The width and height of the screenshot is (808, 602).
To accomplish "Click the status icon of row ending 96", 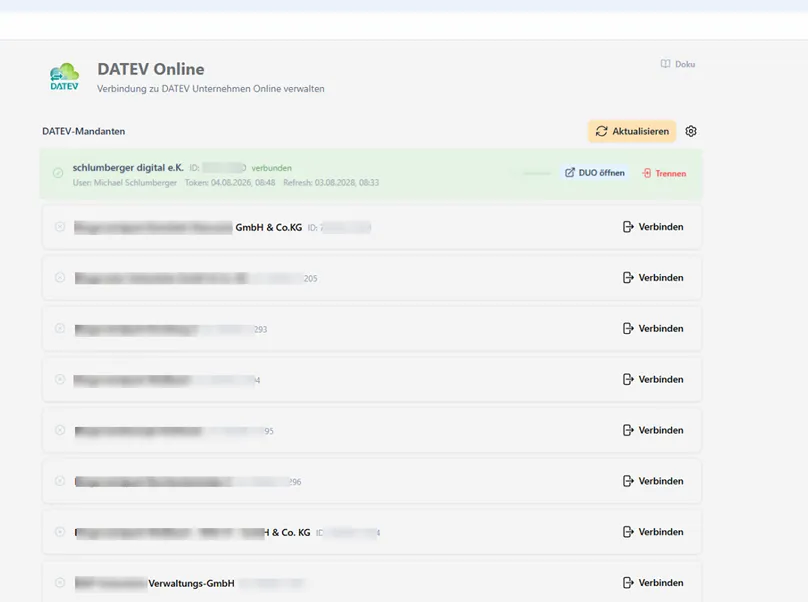I will point(60,481).
